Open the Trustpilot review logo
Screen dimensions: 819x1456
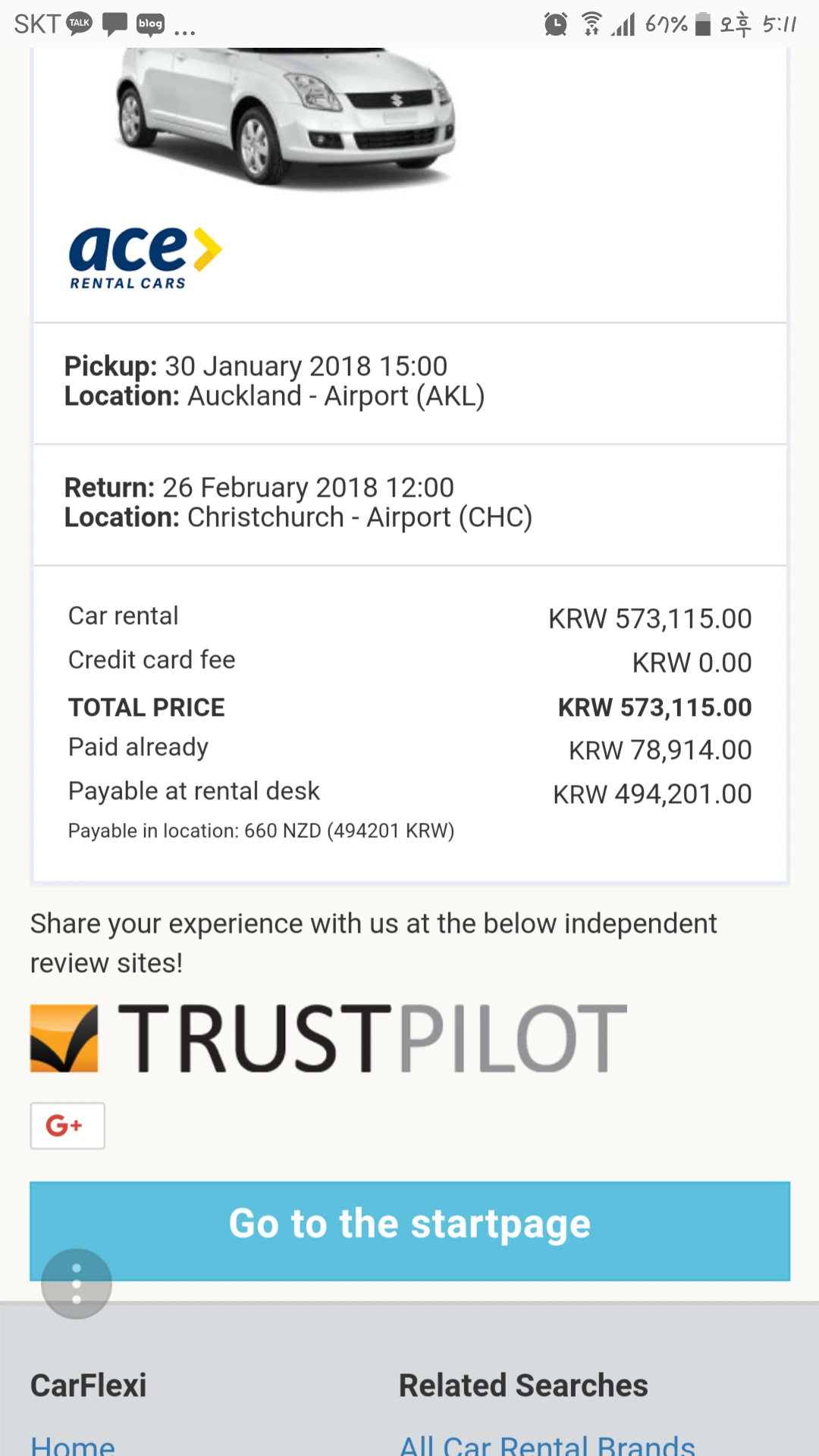pos(329,1038)
